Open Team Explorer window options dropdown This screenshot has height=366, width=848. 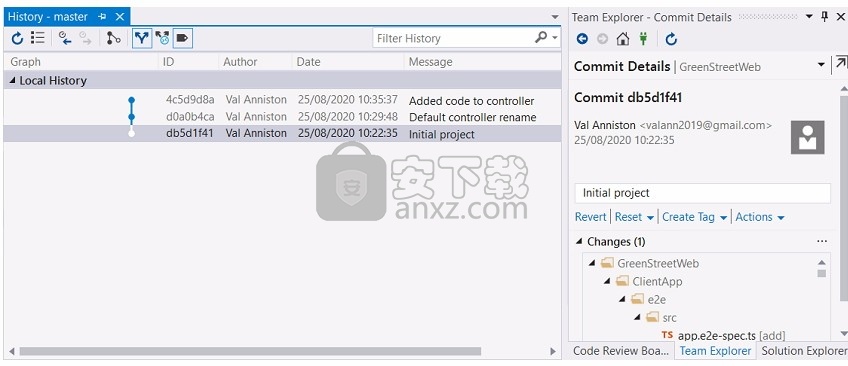coord(809,17)
